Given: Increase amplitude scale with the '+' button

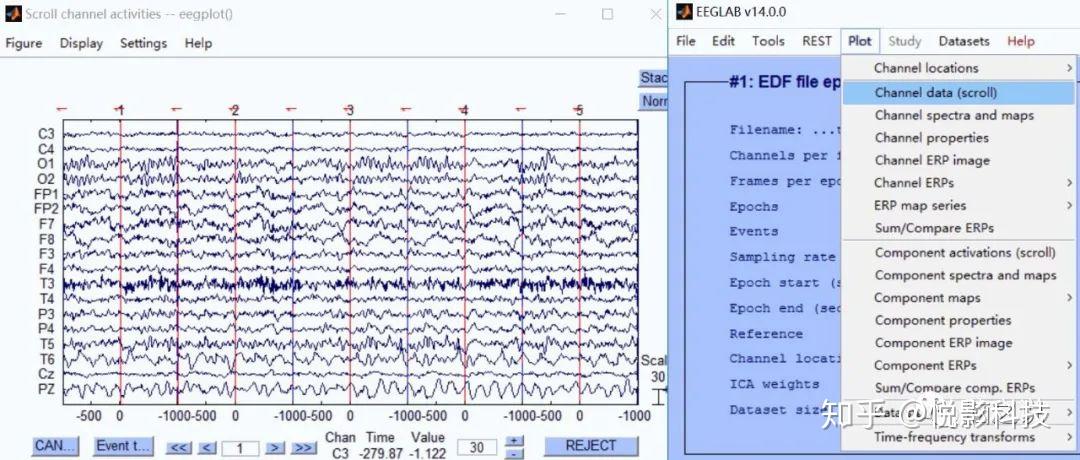Looking at the screenshot, I should click(x=514, y=441).
